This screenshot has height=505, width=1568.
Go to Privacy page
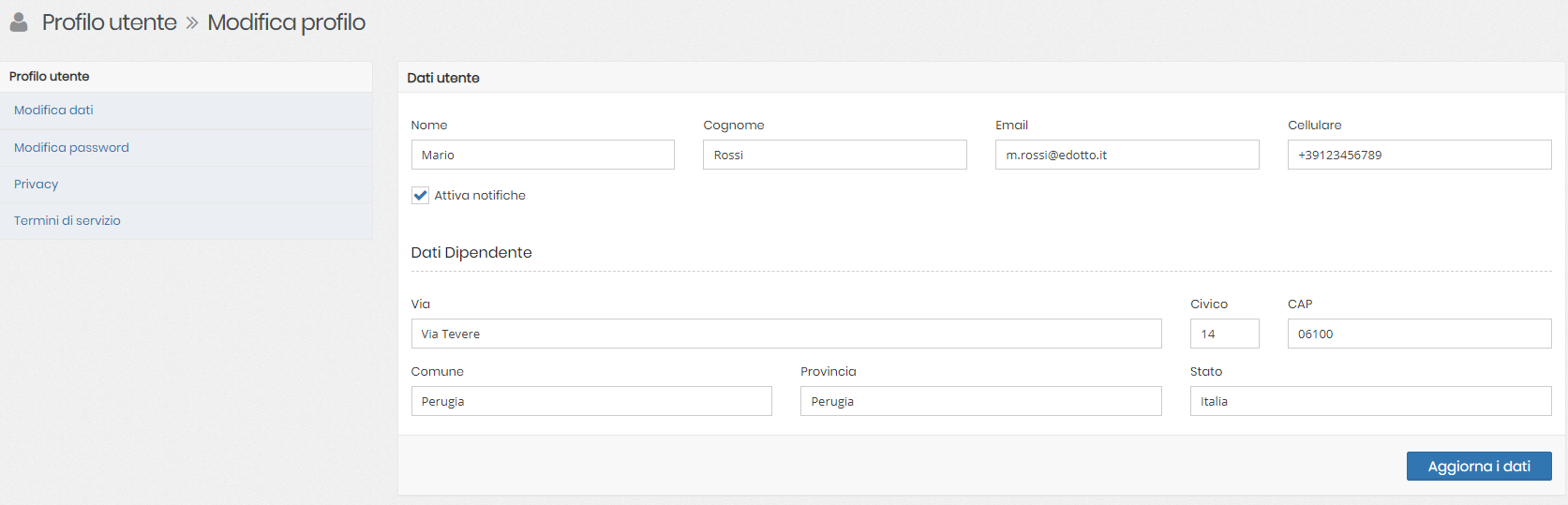coord(36,185)
